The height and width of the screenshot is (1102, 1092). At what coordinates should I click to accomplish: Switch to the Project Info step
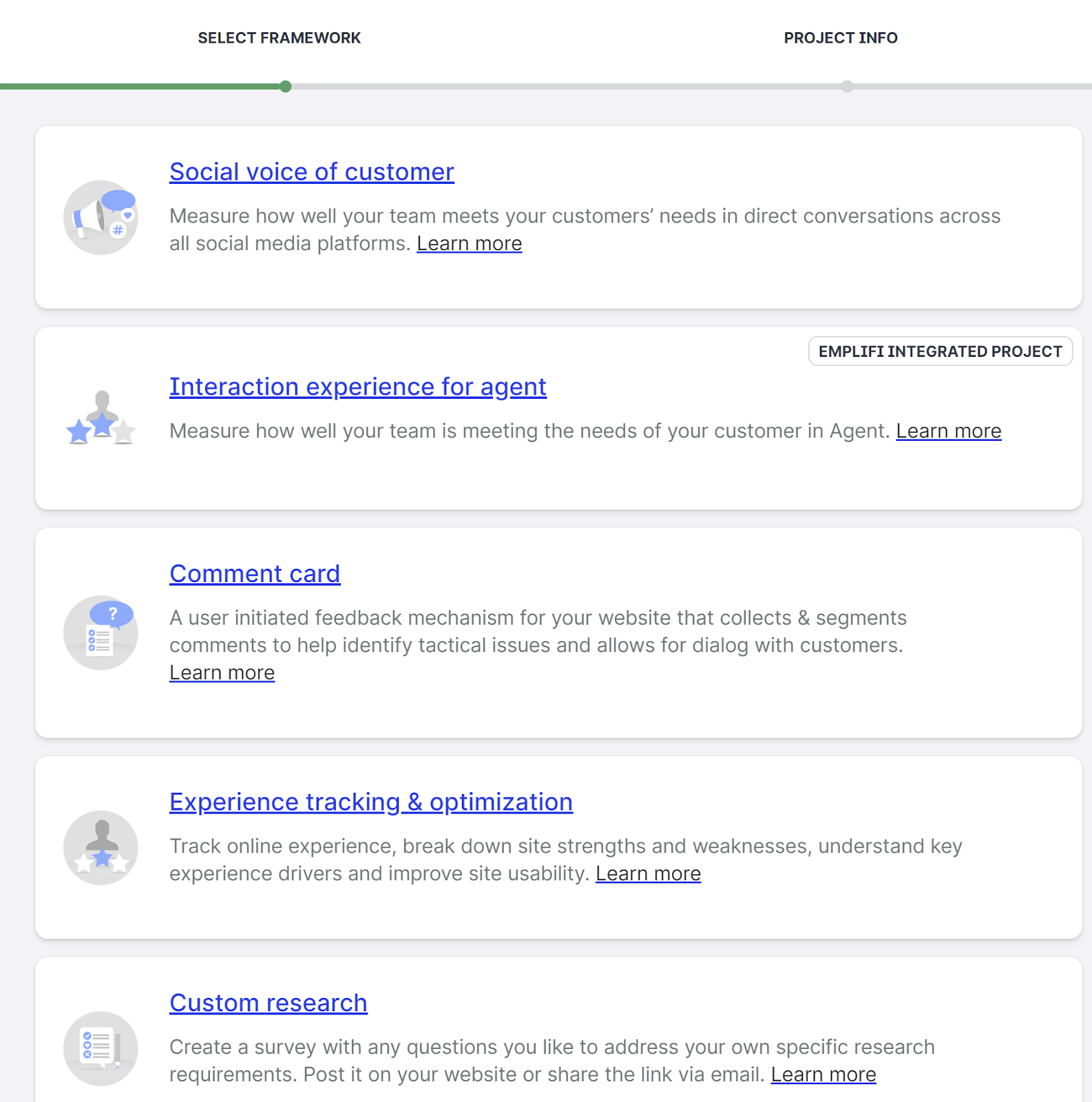click(841, 38)
